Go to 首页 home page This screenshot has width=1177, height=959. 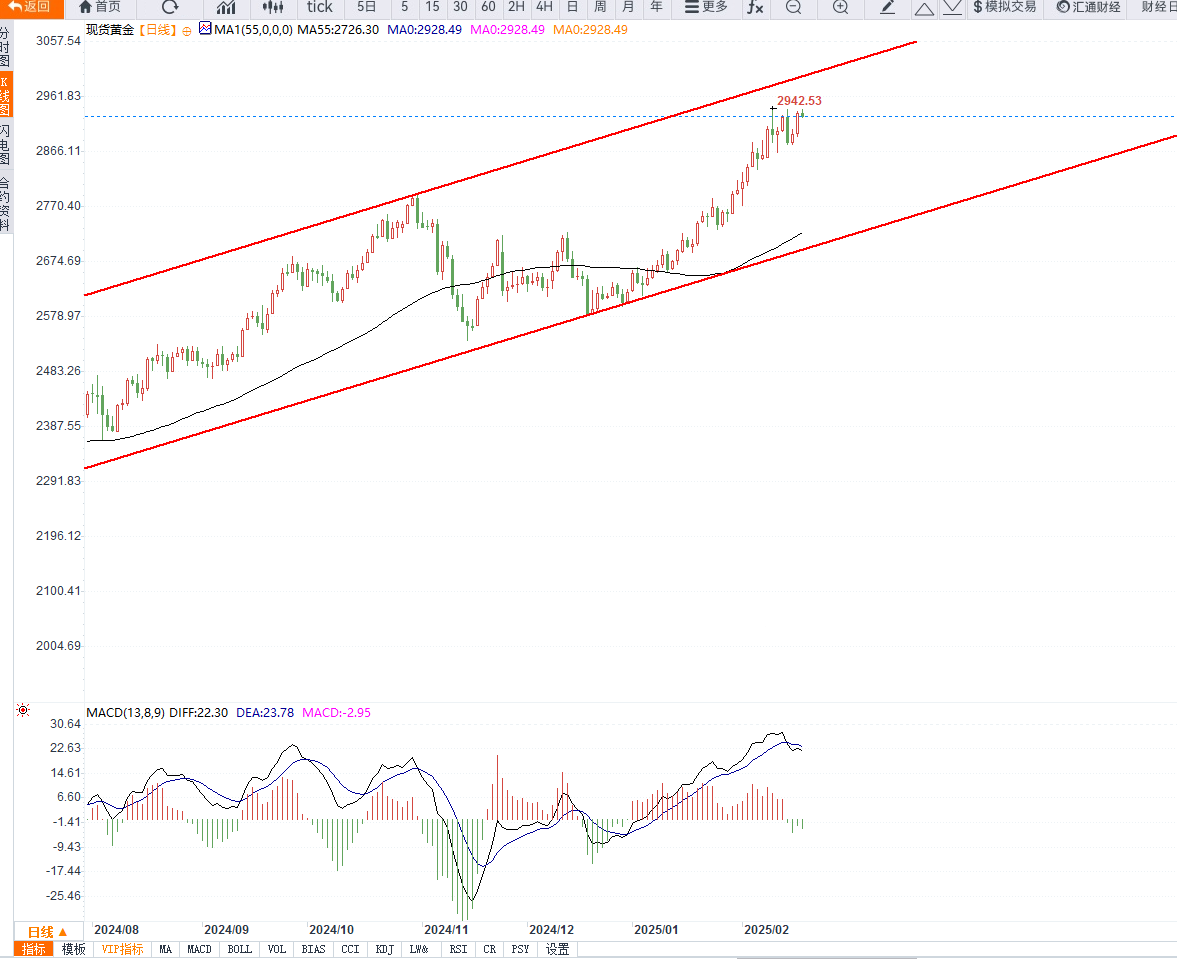click(100, 8)
